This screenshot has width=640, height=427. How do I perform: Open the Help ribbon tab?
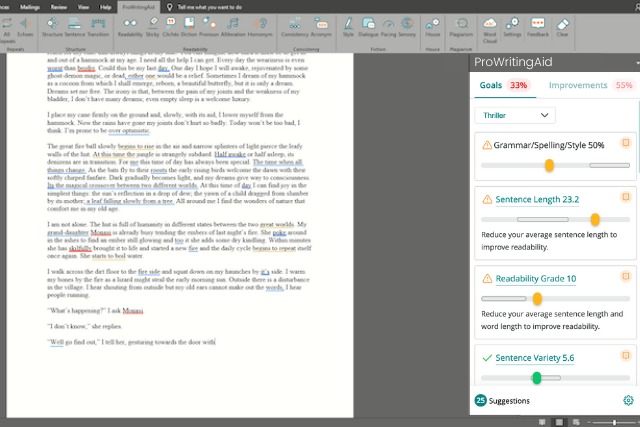[x=106, y=7]
